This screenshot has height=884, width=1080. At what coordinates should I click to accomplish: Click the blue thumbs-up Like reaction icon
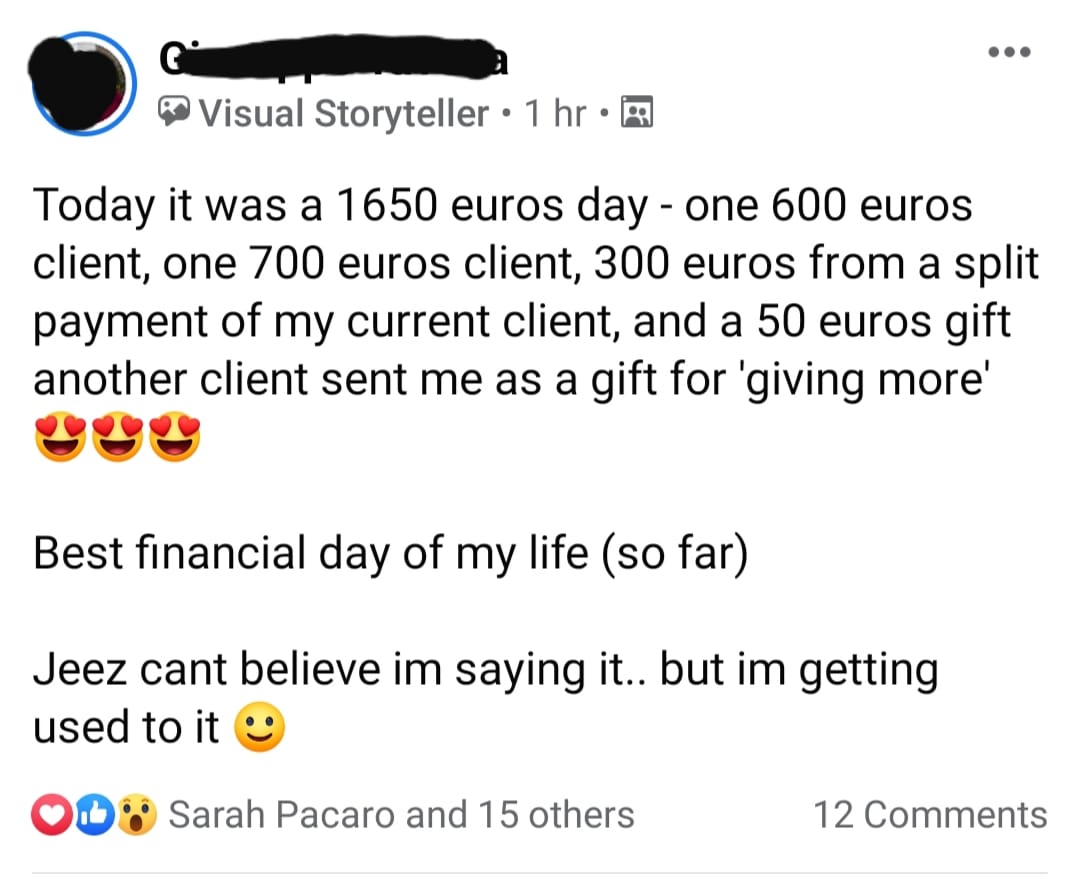tap(92, 816)
